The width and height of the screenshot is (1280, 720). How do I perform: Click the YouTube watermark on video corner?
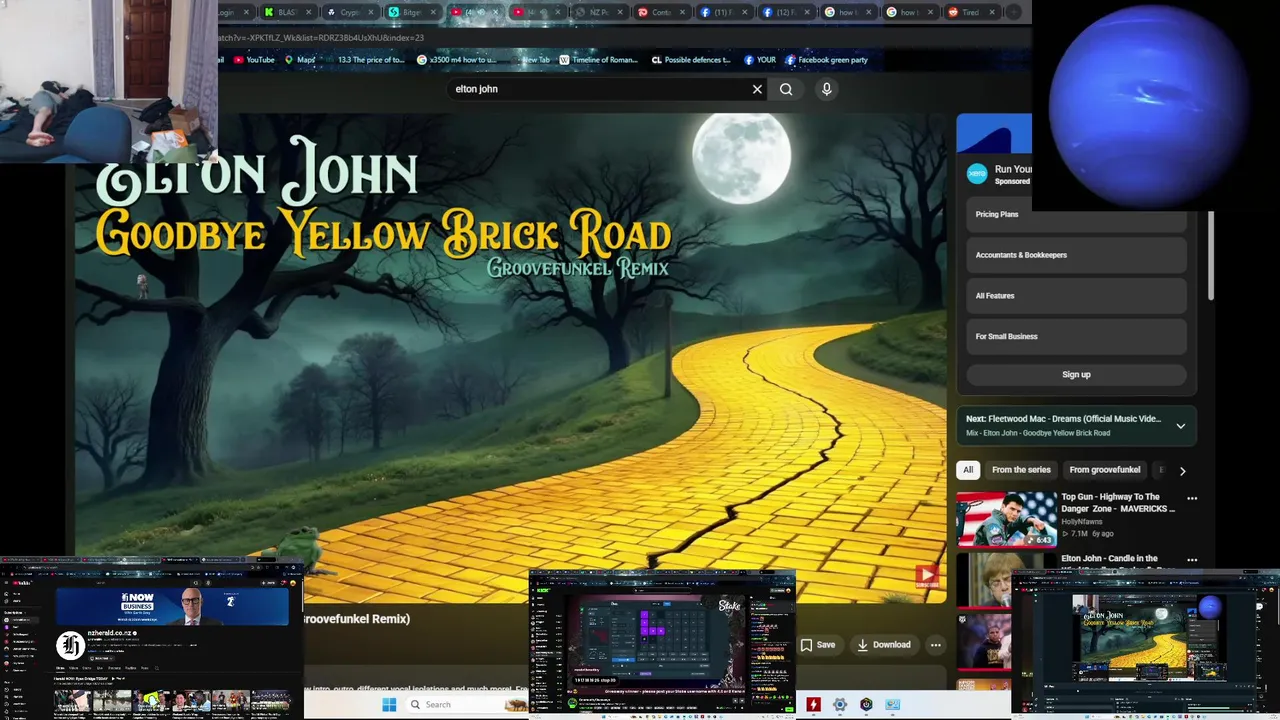(927, 575)
